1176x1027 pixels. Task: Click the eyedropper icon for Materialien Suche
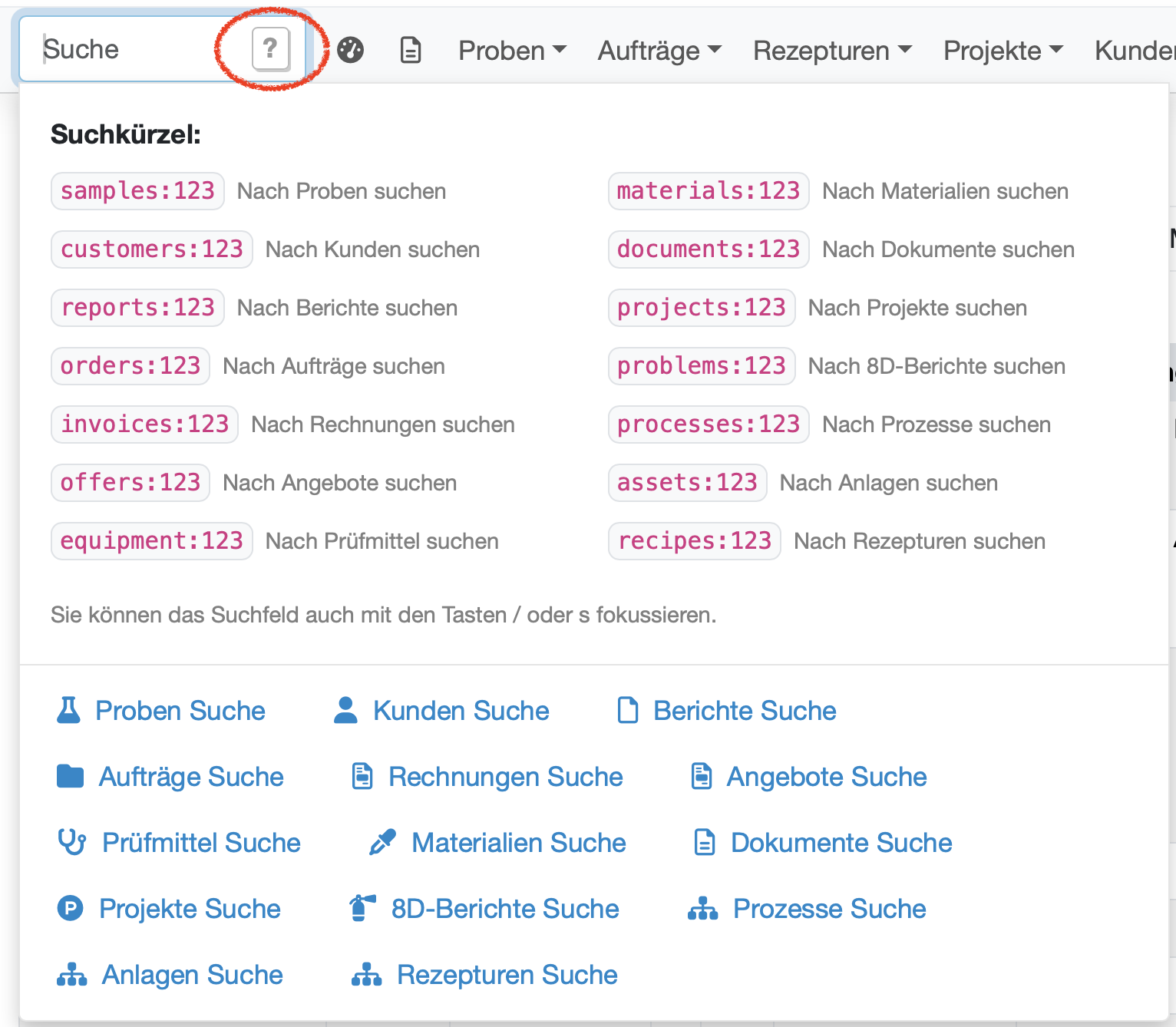click(382, 842)
